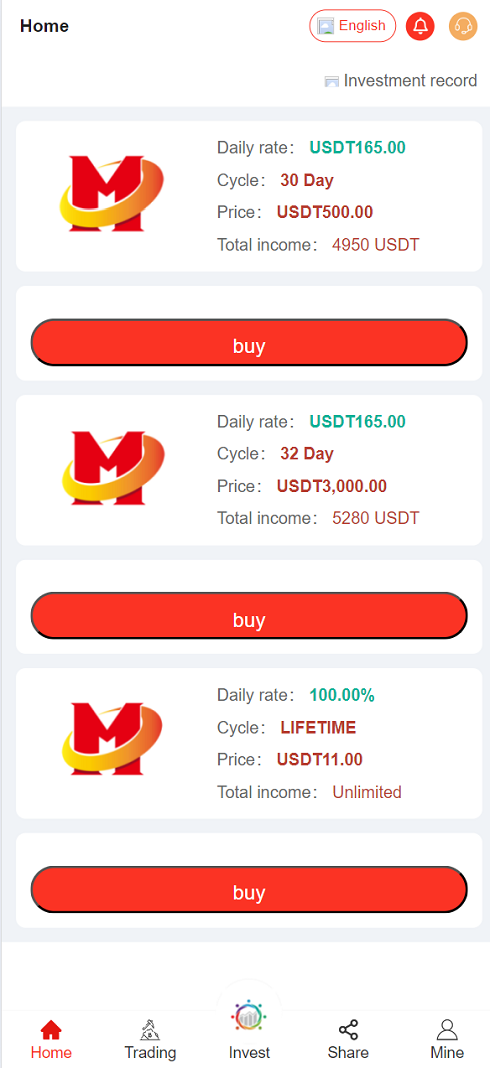This screenshot has height=1068, width=490.
Task: Click the Home title in header
Action: (x=44, y=27)
